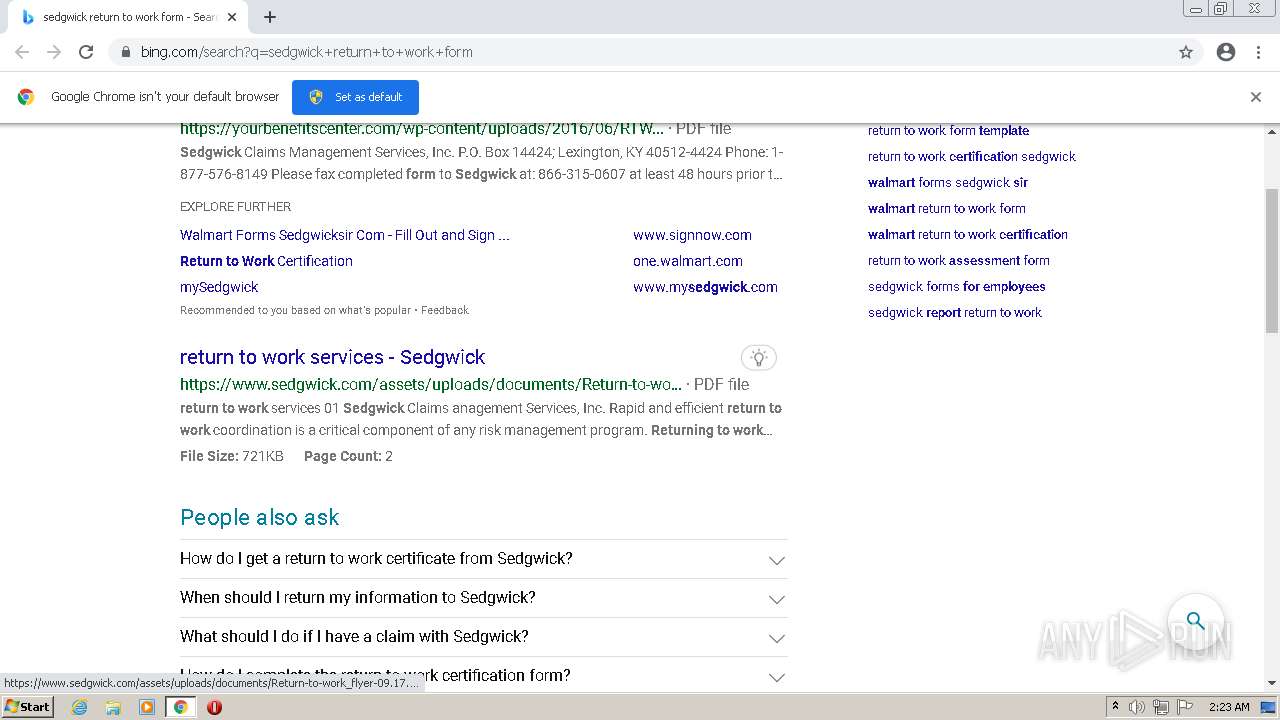Viewport: 1280px width, 720px height.
Task: Click the scrollbar up arrow
Action: 1272,131
